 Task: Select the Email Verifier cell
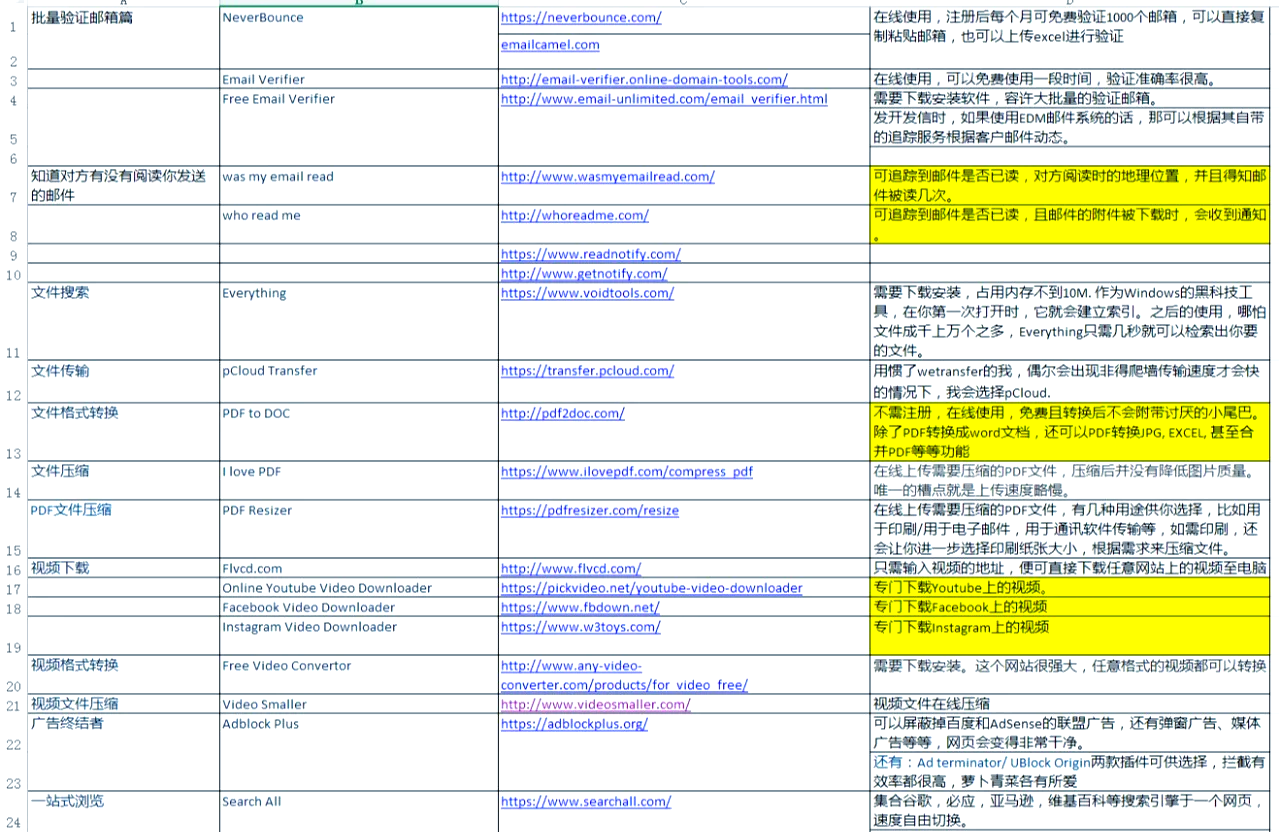(x=359, y=80)
